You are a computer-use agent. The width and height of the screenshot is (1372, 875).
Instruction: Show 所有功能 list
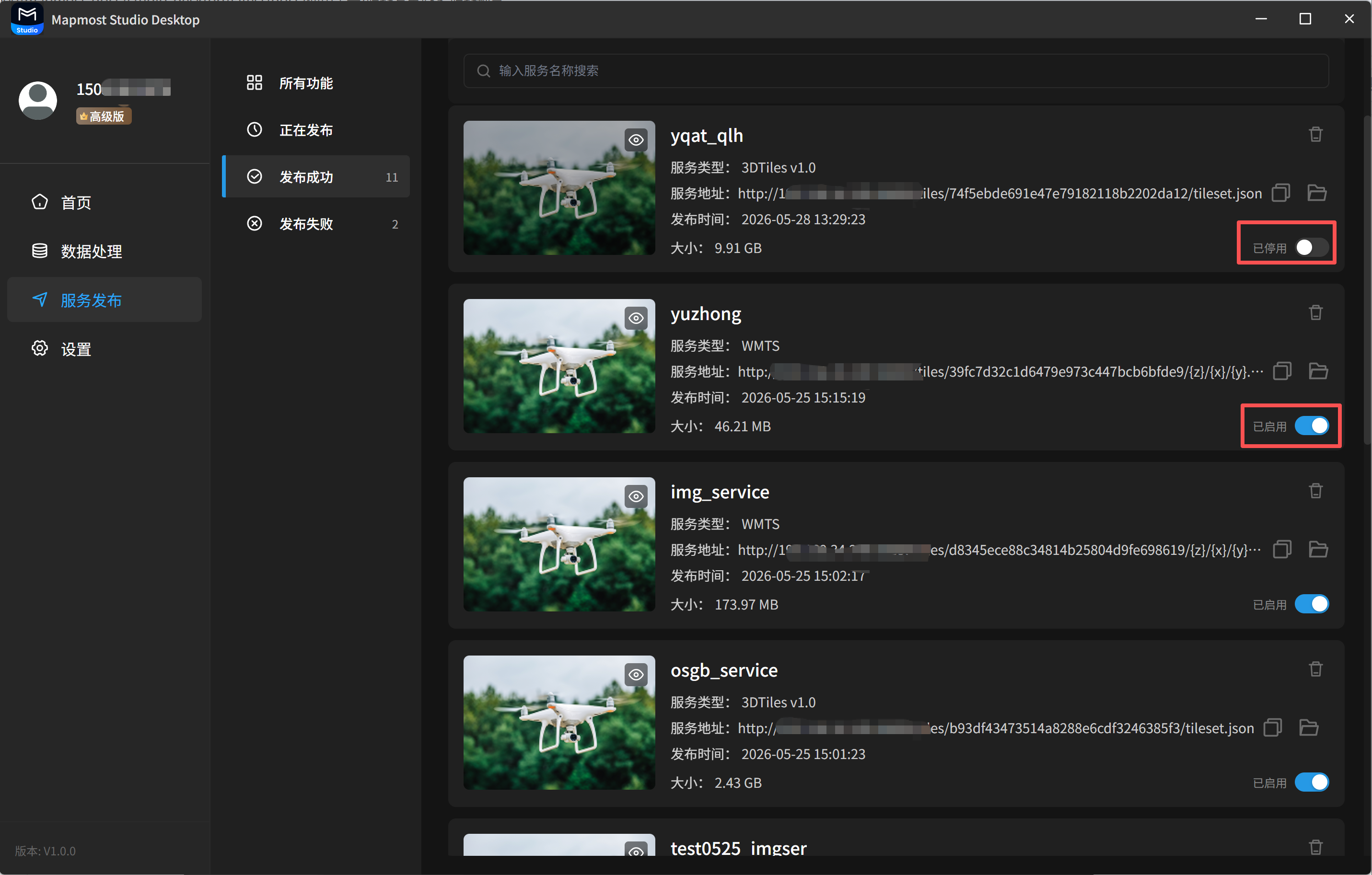[x=315, y=83]
